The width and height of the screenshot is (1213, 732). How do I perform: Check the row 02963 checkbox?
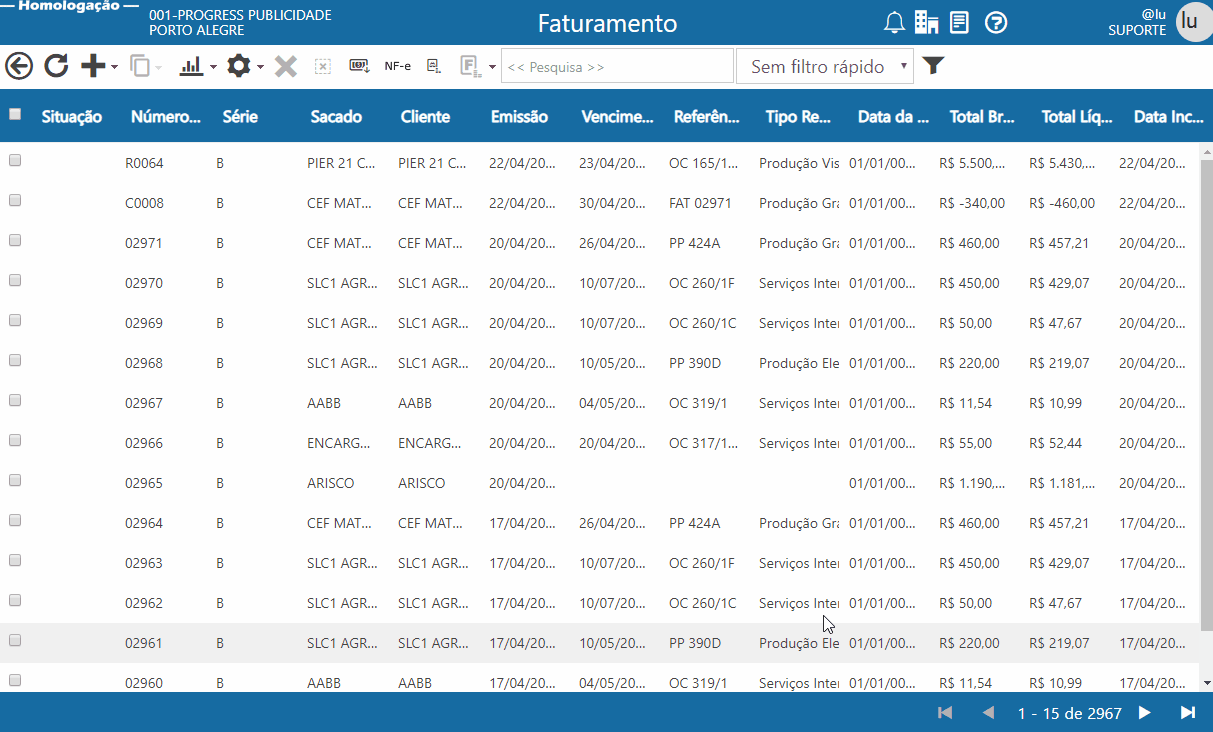[15, 560]
